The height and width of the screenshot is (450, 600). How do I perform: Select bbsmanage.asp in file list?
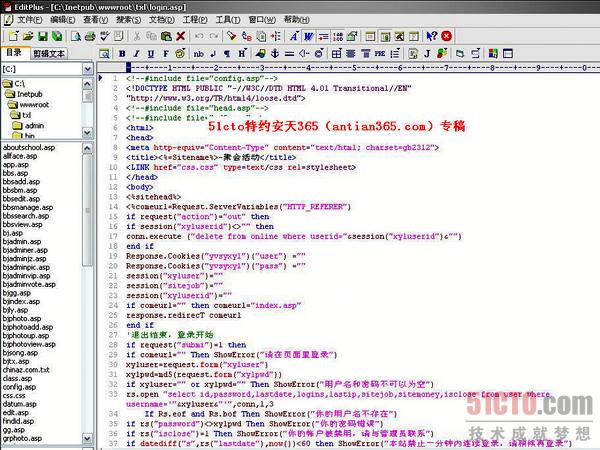[28, 207]
